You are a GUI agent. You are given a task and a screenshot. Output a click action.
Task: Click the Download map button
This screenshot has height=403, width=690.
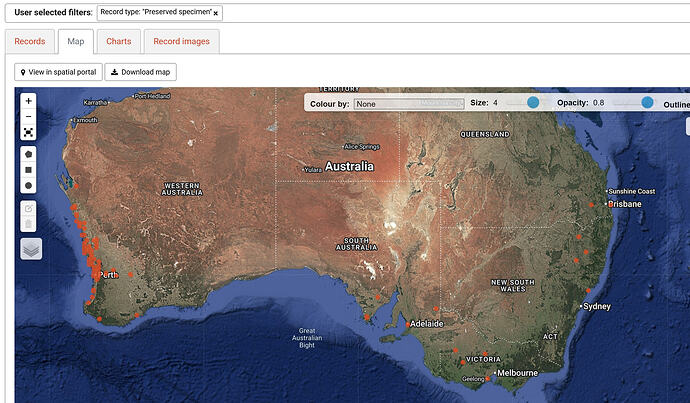point(140,72)
